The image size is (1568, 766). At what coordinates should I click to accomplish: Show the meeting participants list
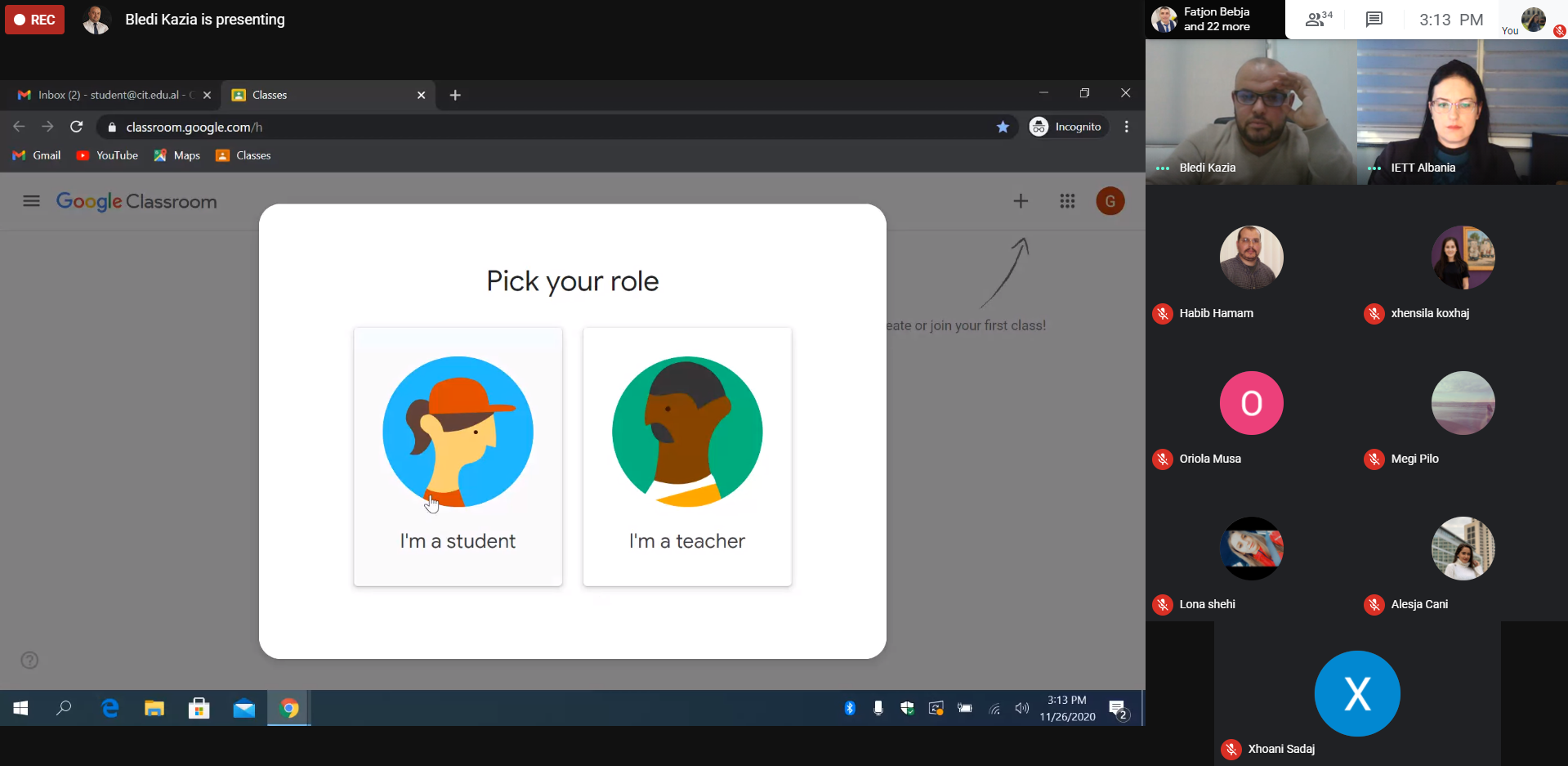(x=1317, y=20)
